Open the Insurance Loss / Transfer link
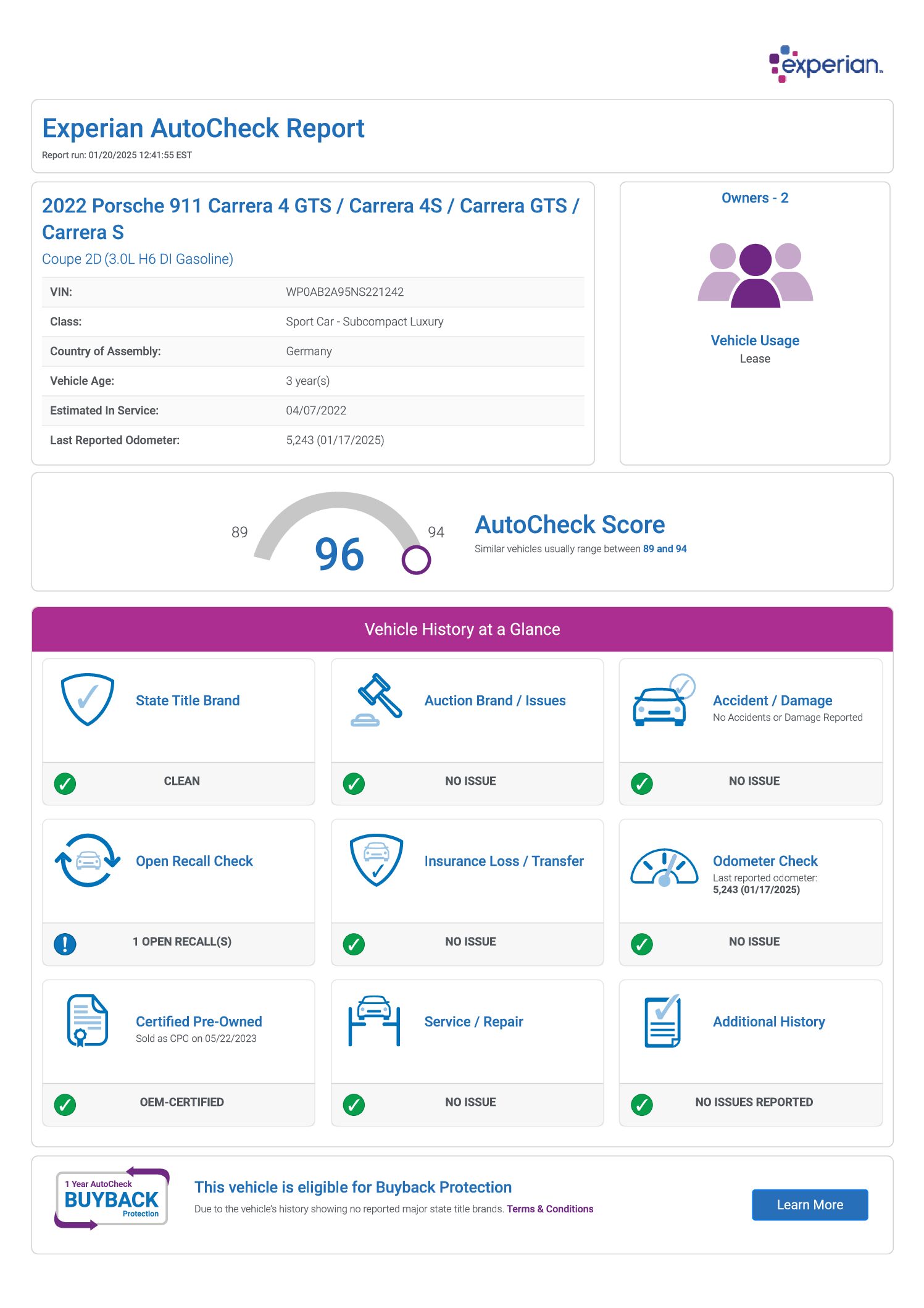 [x=504, y=861]
